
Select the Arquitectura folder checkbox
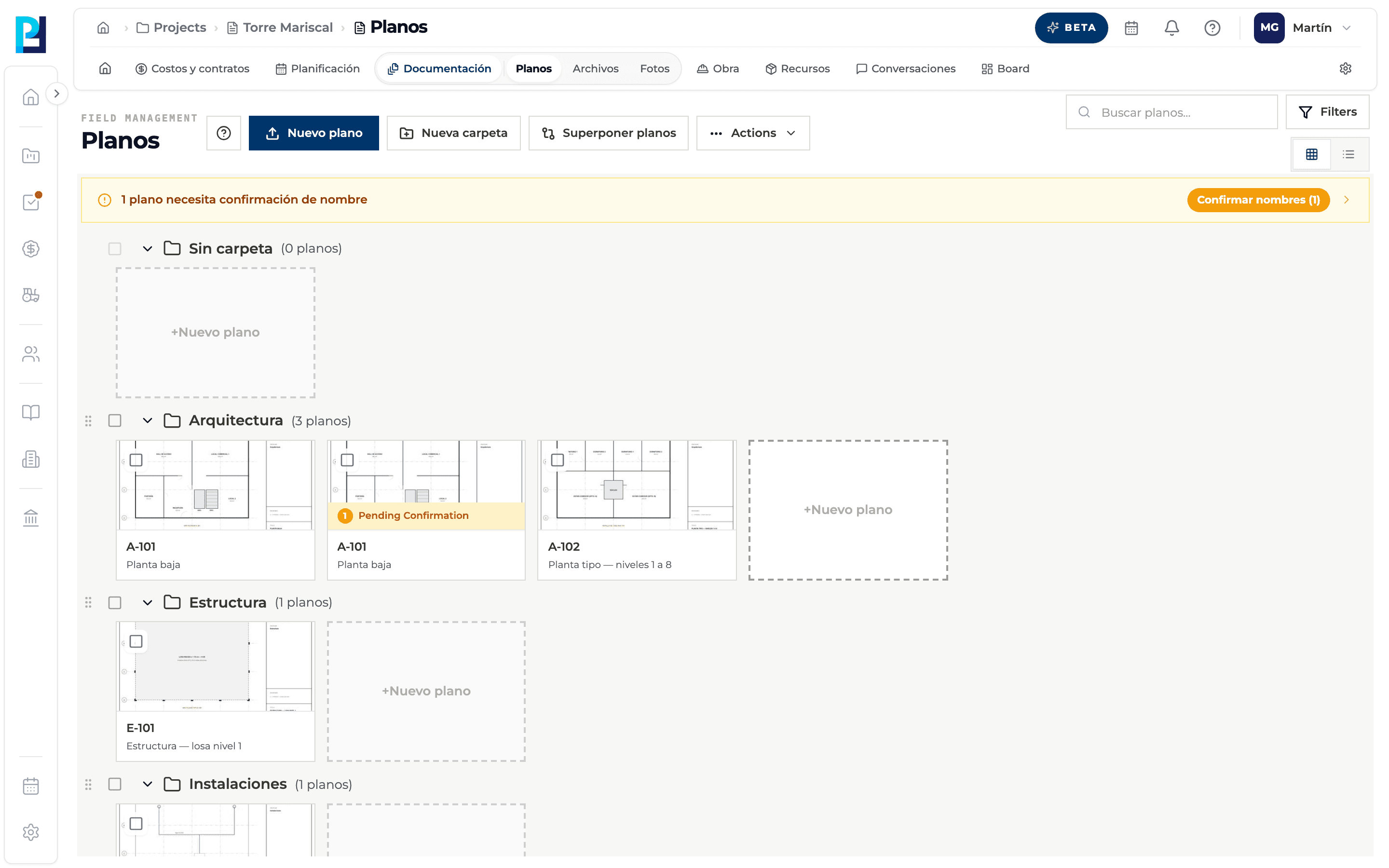pos(115,421)
